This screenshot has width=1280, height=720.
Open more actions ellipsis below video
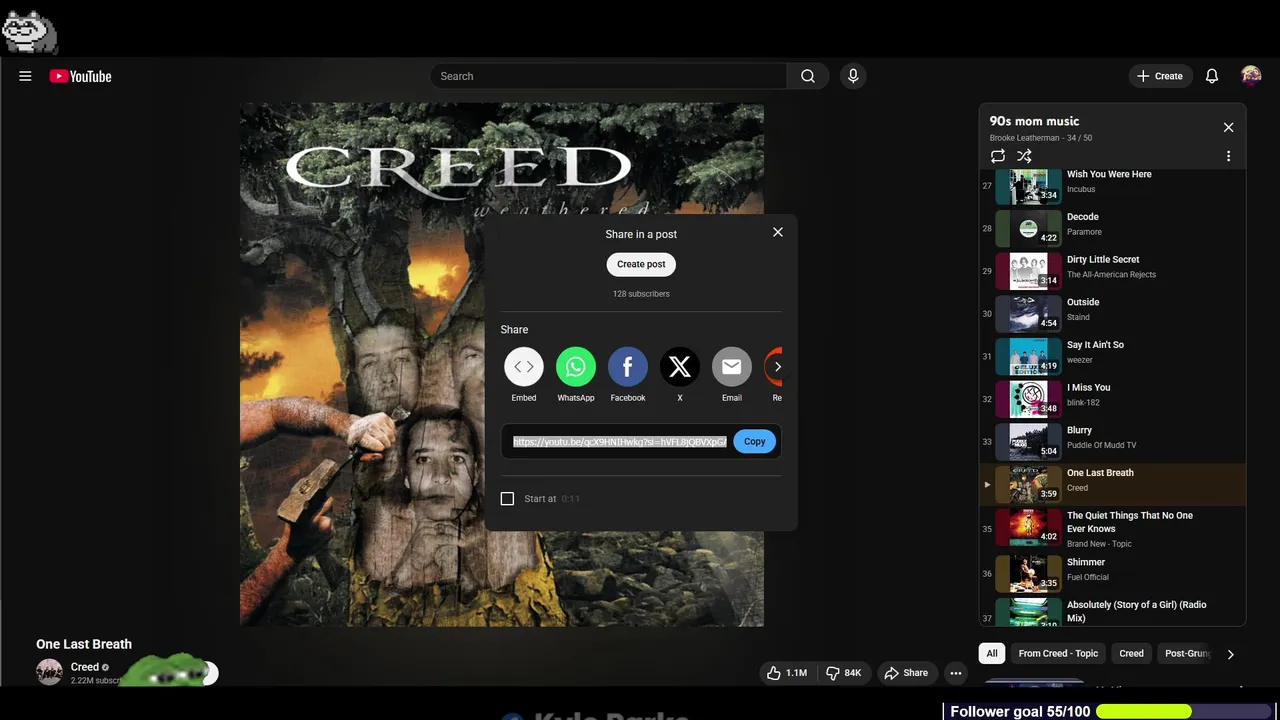click(956, 673)
